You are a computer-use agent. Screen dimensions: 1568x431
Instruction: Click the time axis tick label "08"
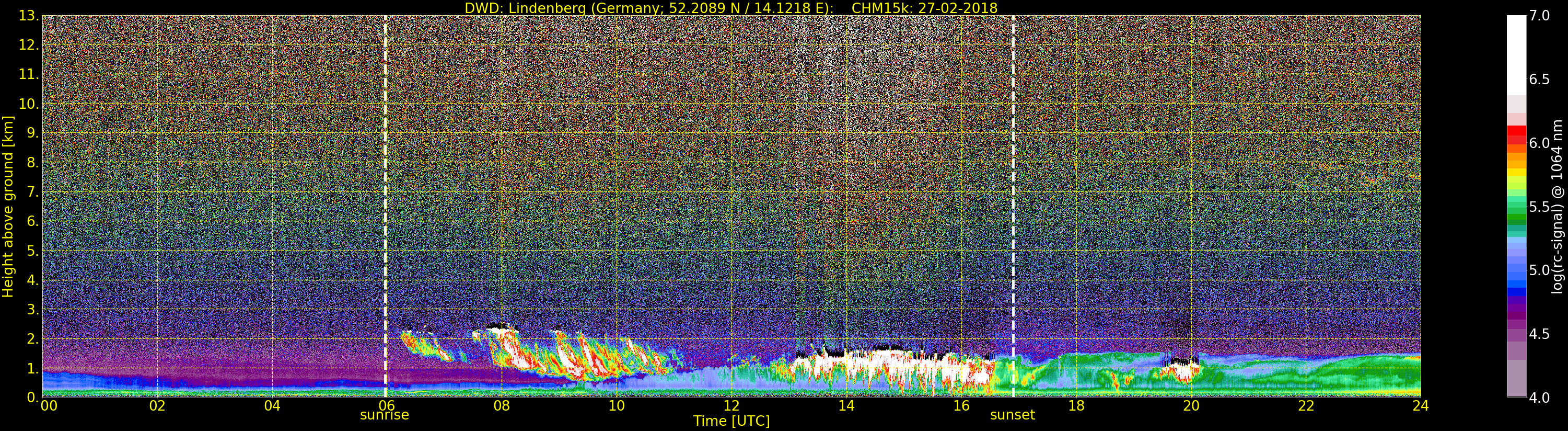tap(502, 405)
